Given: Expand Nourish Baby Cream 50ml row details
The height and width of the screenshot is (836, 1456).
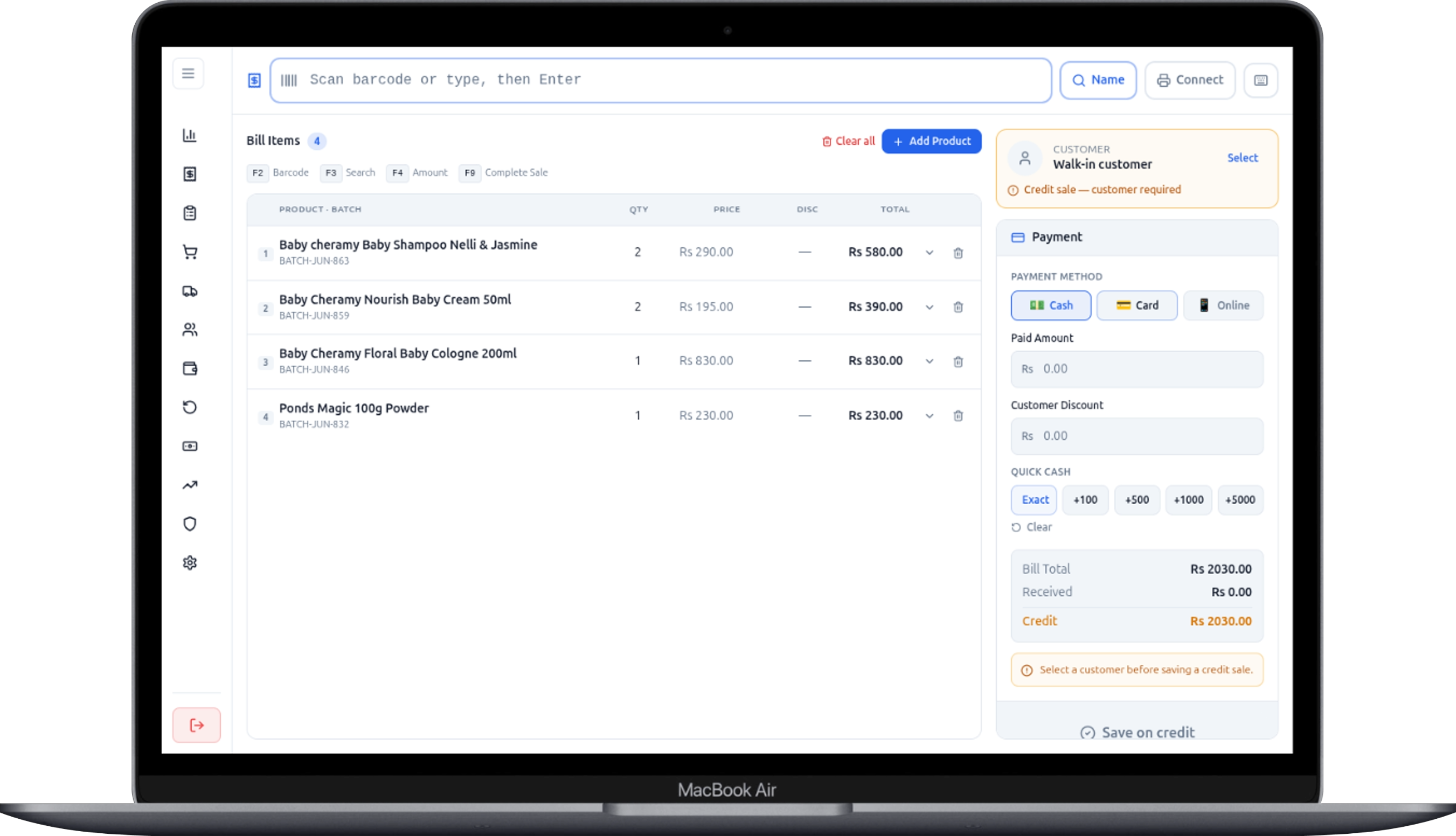Looking at the screenshot, I should [x=930, y=307].
